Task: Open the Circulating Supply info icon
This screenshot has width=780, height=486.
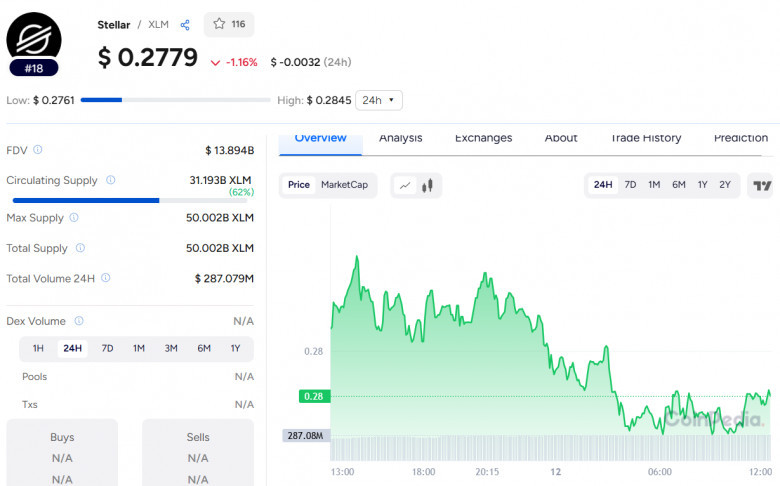Action: click(x=110, y=180)
